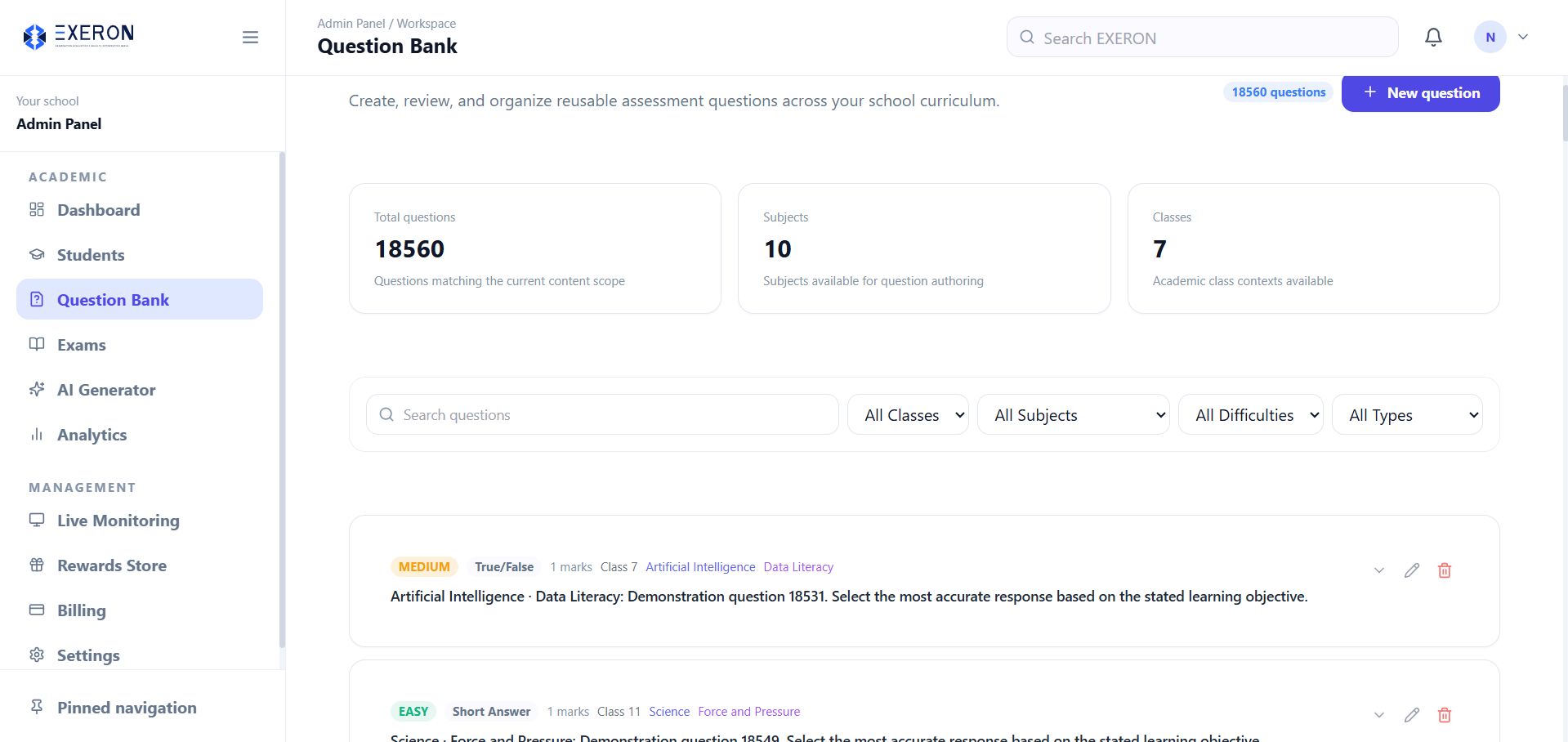This screenshot has height=742, width=1568.
Task: Click question 18531 text
Action: pos(849,597)
